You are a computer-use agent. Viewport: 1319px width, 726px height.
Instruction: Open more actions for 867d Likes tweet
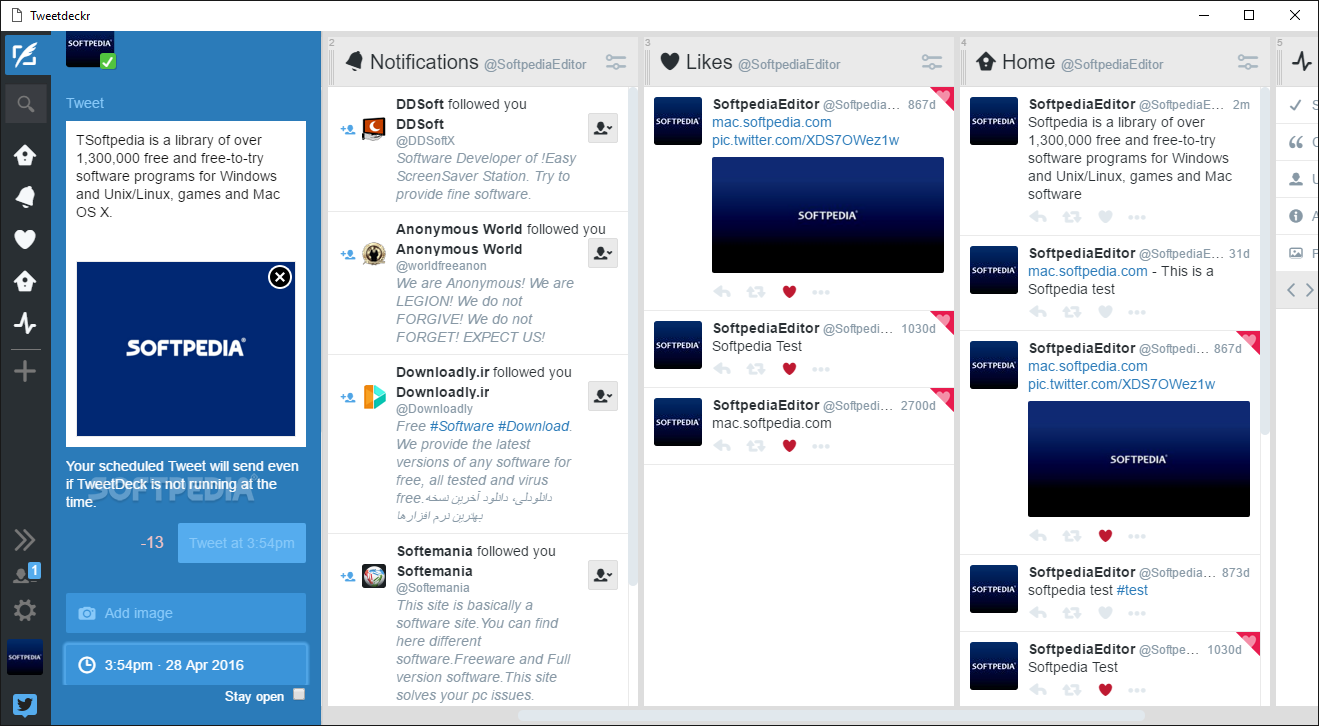click(821, 292)
